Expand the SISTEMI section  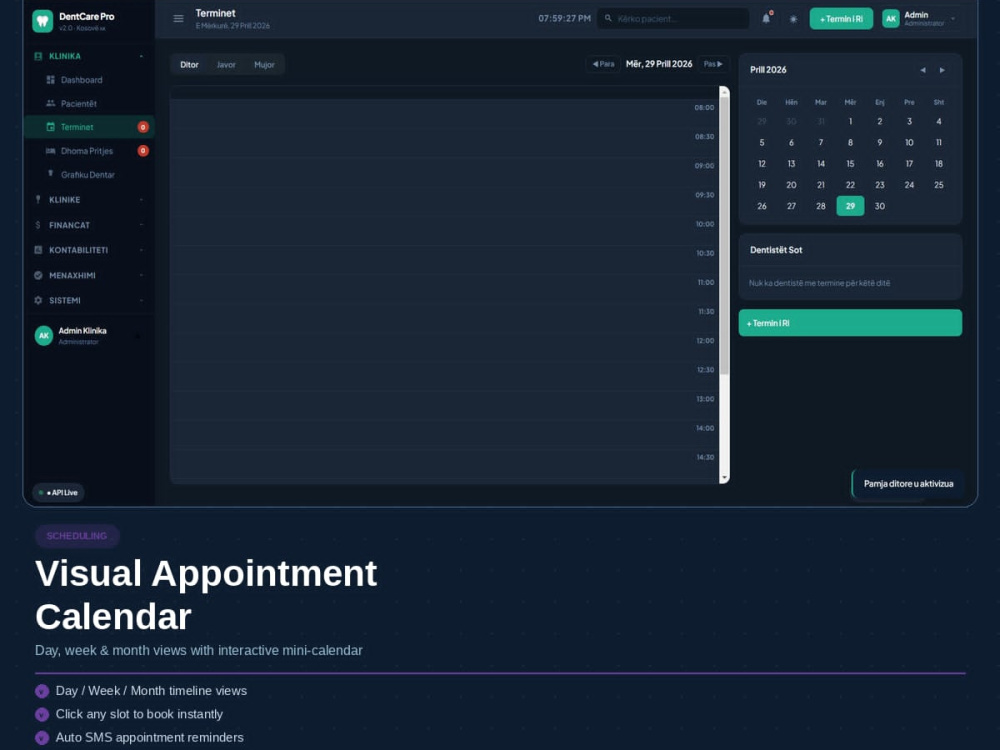click(141, 300)
